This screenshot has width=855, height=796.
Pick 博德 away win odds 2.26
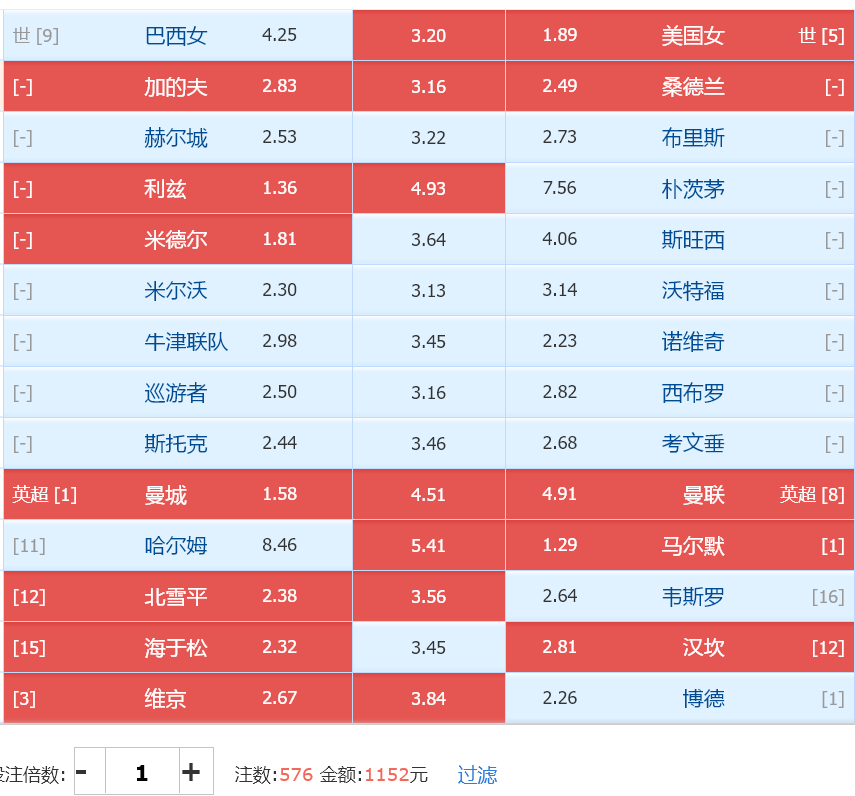coord(679,698)
